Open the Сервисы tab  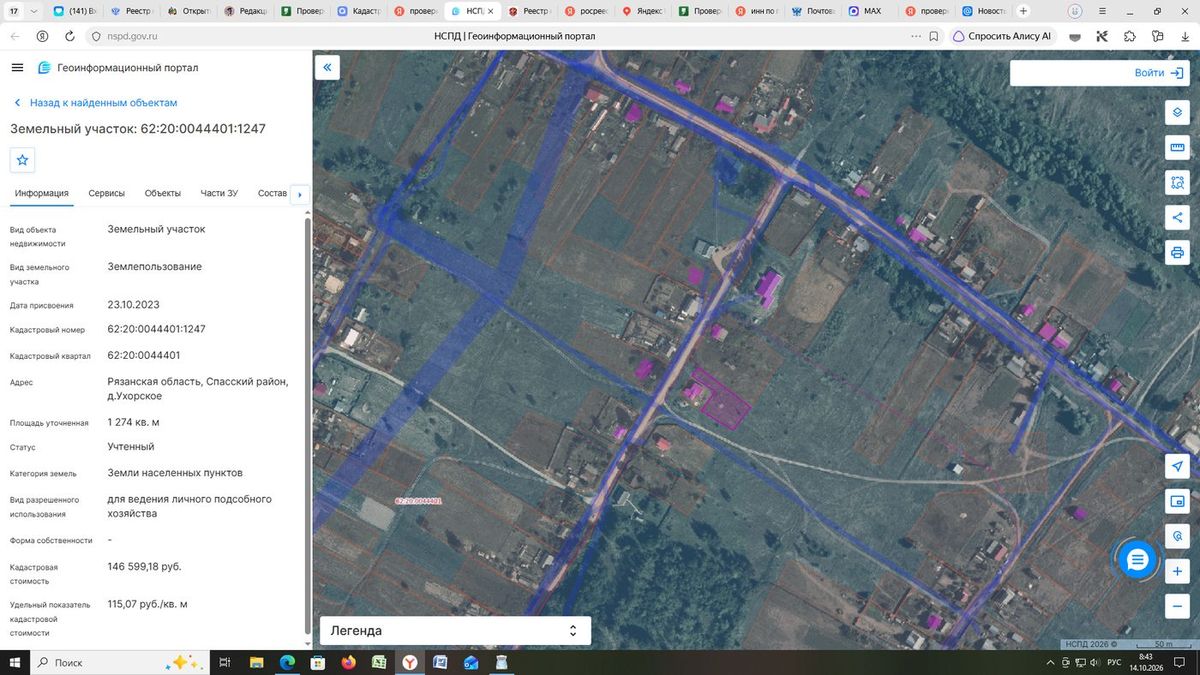(x=107, y=193)
